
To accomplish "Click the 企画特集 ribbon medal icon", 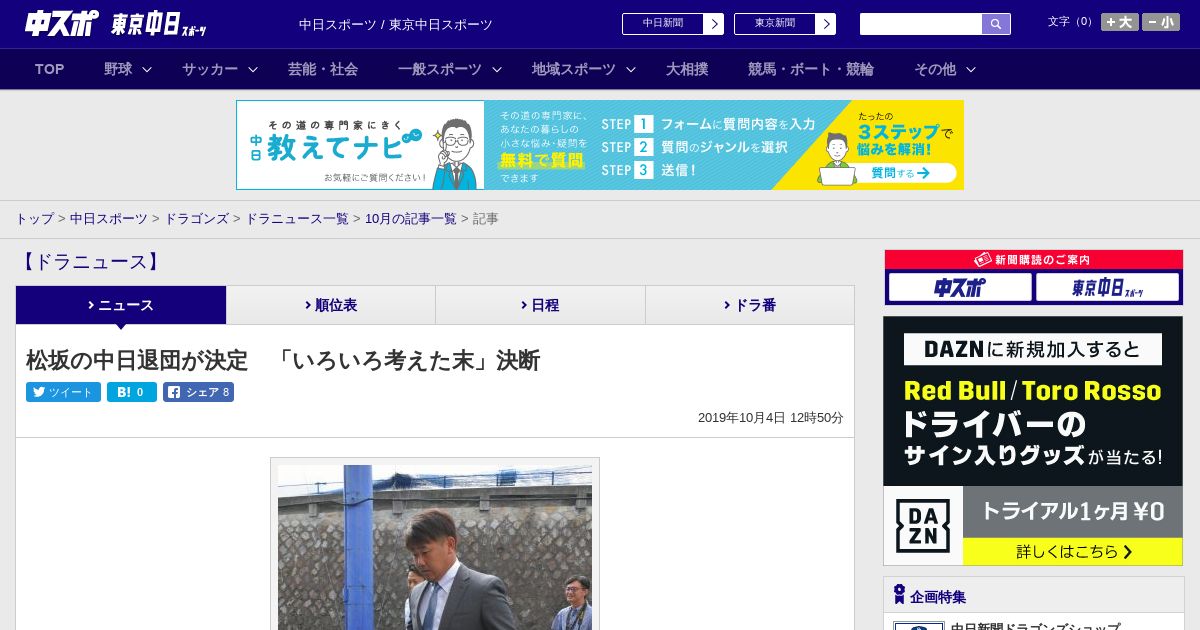I will click(899, 595).
